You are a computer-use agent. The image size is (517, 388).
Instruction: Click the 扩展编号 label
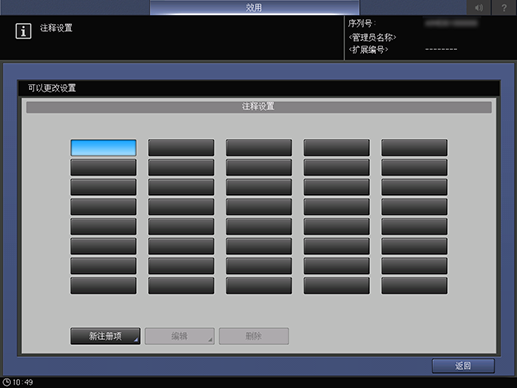tap(368, 50)
